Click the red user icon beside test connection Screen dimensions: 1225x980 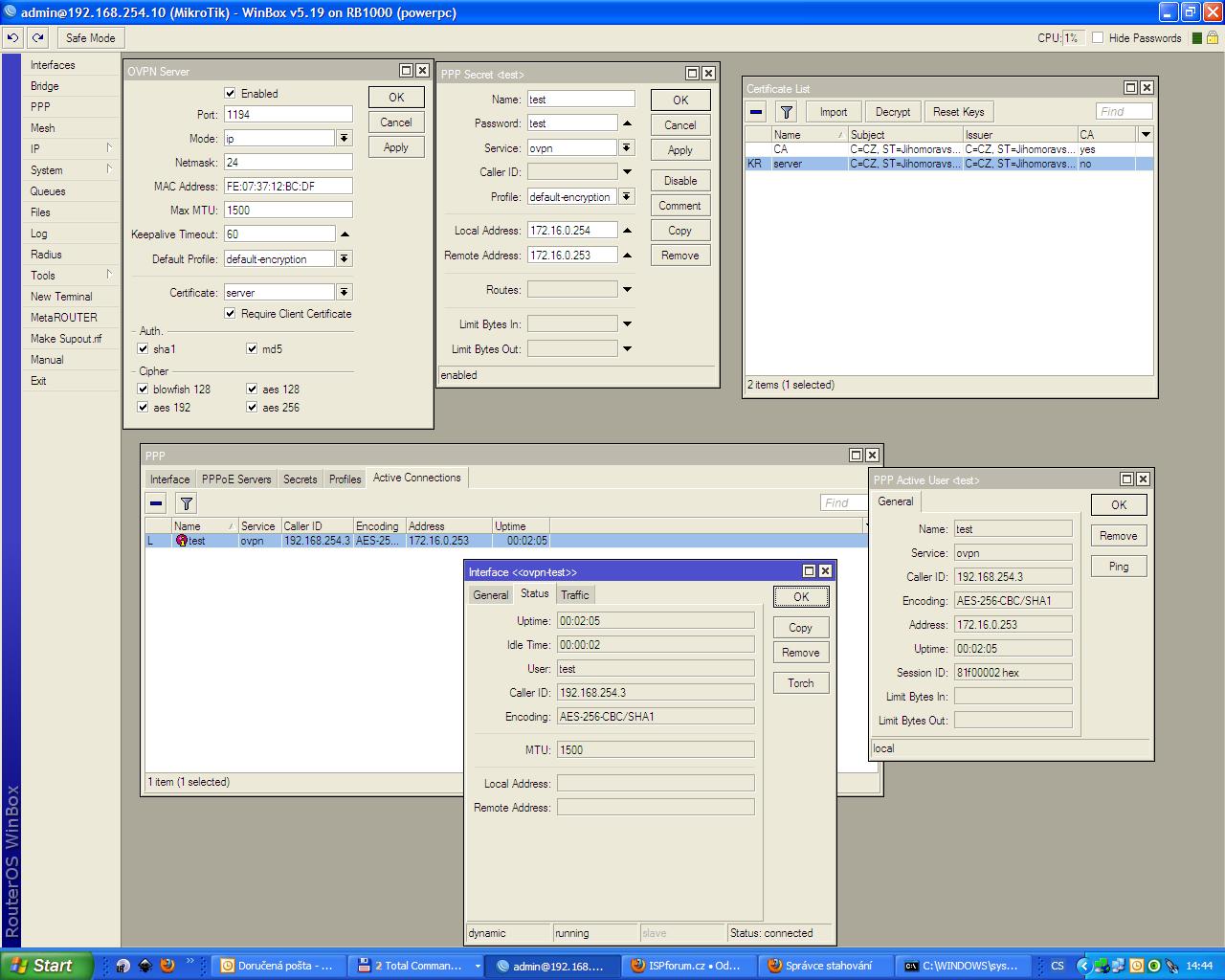182,541
